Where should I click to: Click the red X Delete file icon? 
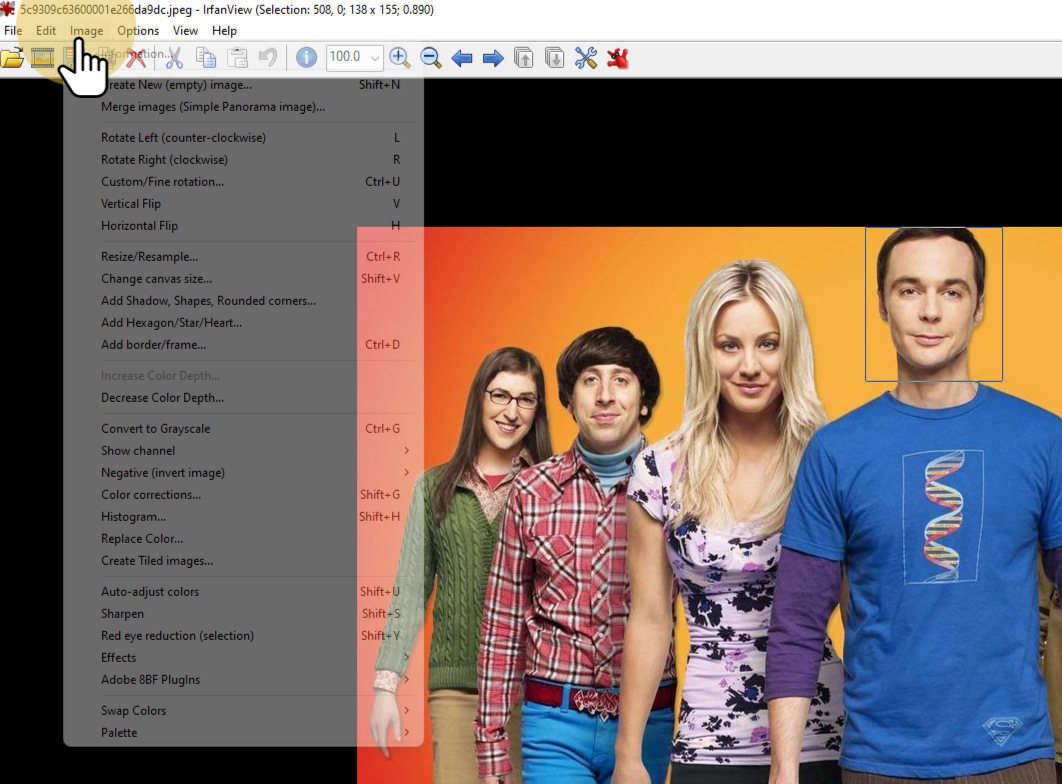click(x=136, y=58)
